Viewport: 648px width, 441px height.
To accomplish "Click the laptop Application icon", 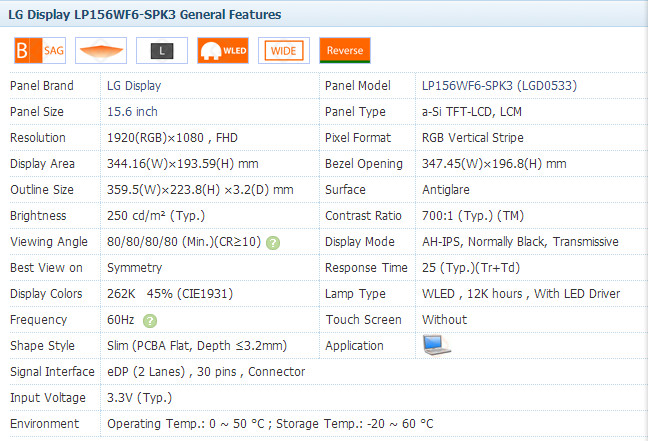I will [436, 345].
